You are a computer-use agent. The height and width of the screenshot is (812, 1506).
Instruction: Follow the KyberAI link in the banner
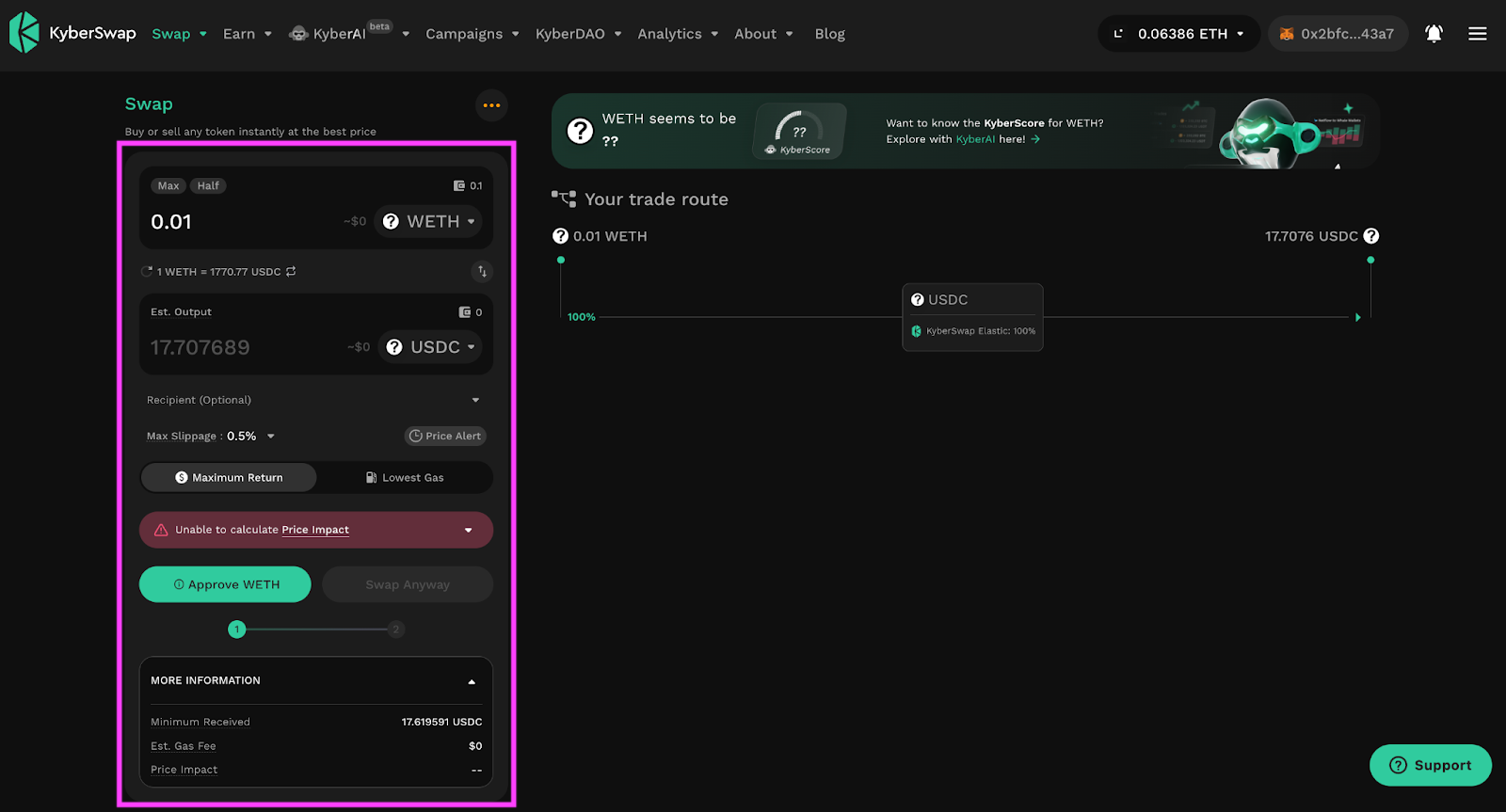pos(975,139)
